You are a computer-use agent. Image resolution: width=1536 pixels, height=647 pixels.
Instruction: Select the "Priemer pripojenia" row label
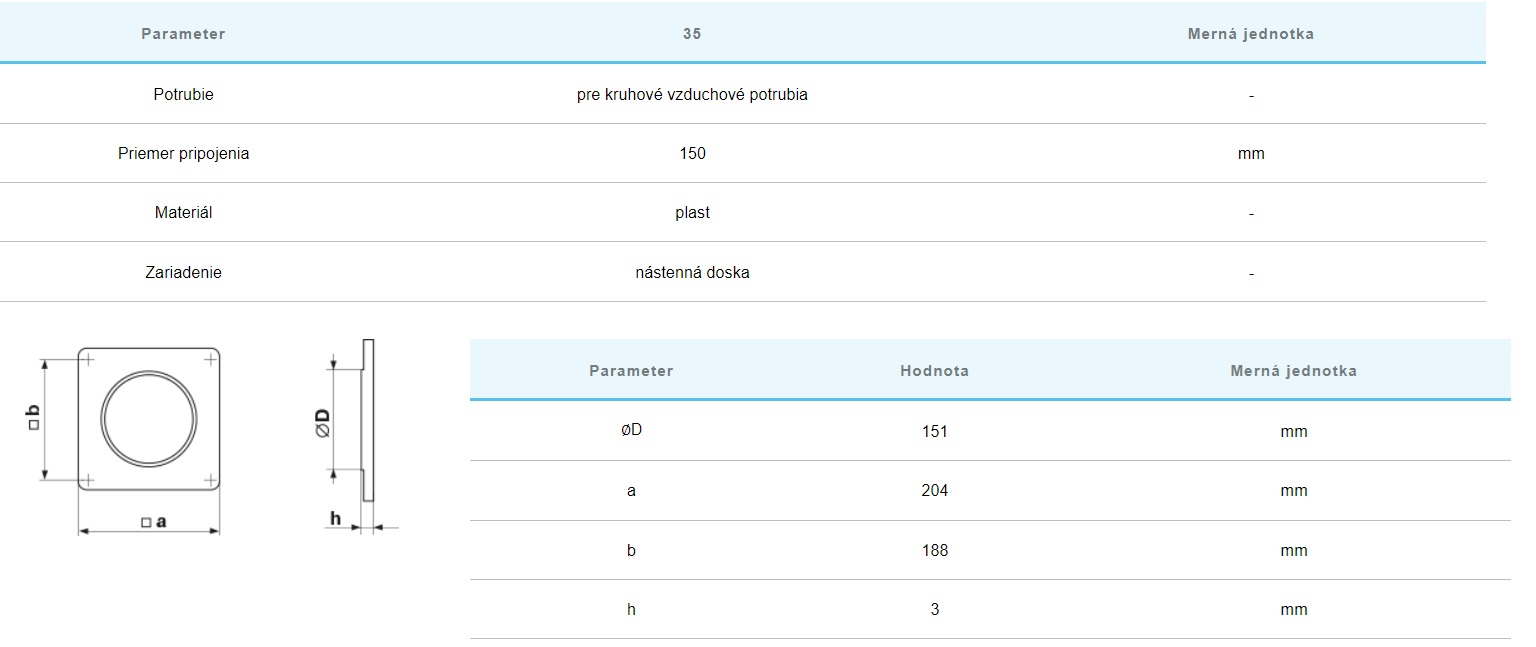click(183, 154)
